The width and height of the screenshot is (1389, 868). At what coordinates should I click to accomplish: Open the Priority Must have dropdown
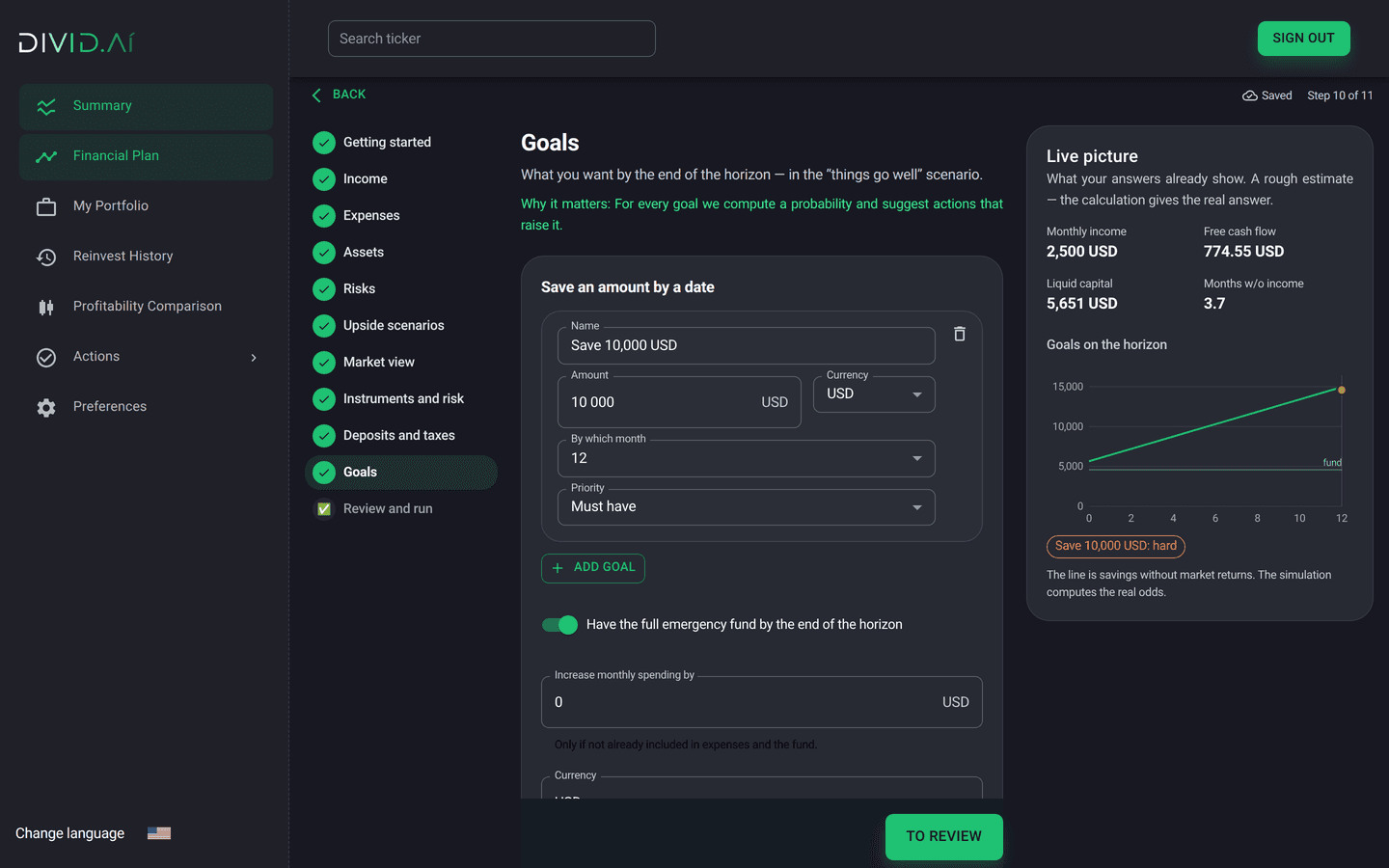[x=747, y=507]
